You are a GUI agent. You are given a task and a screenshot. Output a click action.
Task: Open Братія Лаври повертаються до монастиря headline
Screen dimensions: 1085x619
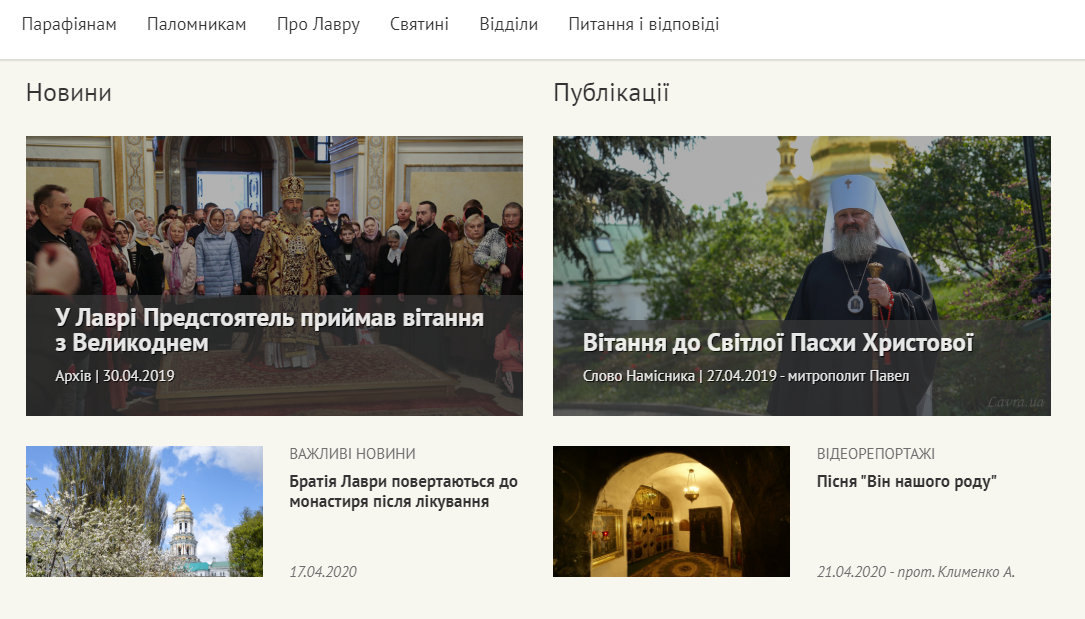coord(403,491)
